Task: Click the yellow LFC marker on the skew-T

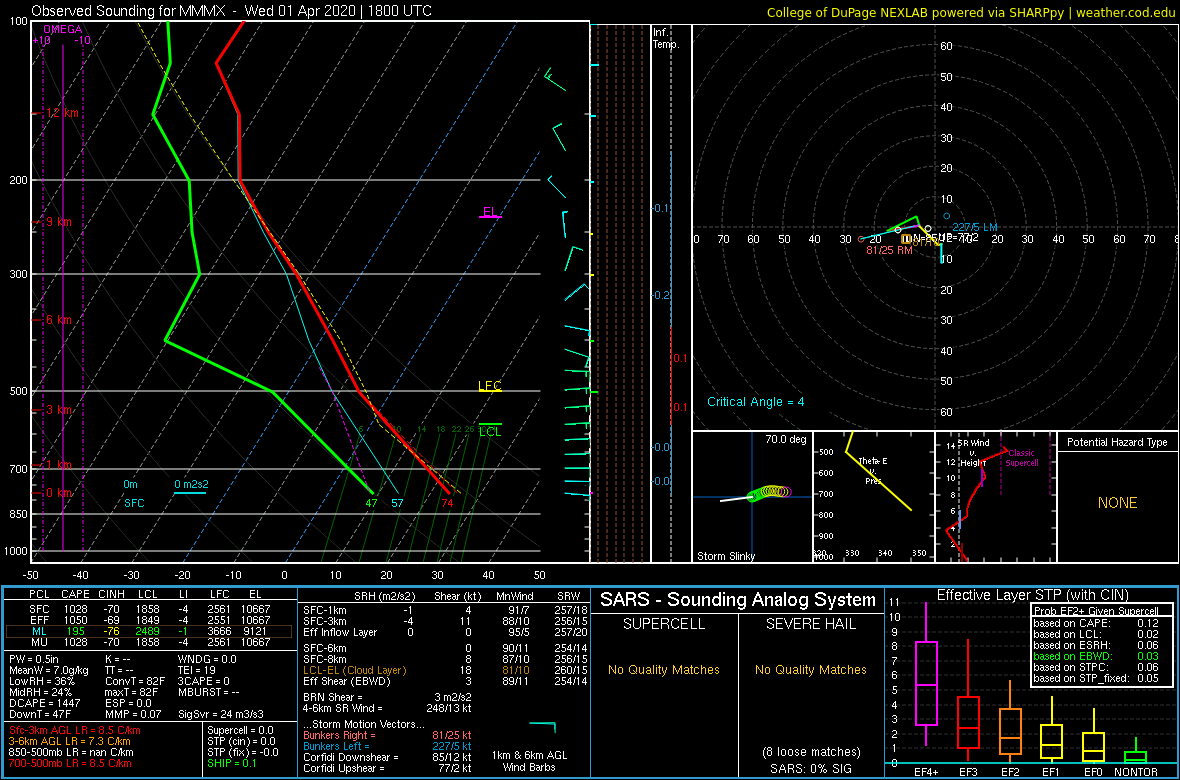Action: pyautogui.click(x=490, y=386)
